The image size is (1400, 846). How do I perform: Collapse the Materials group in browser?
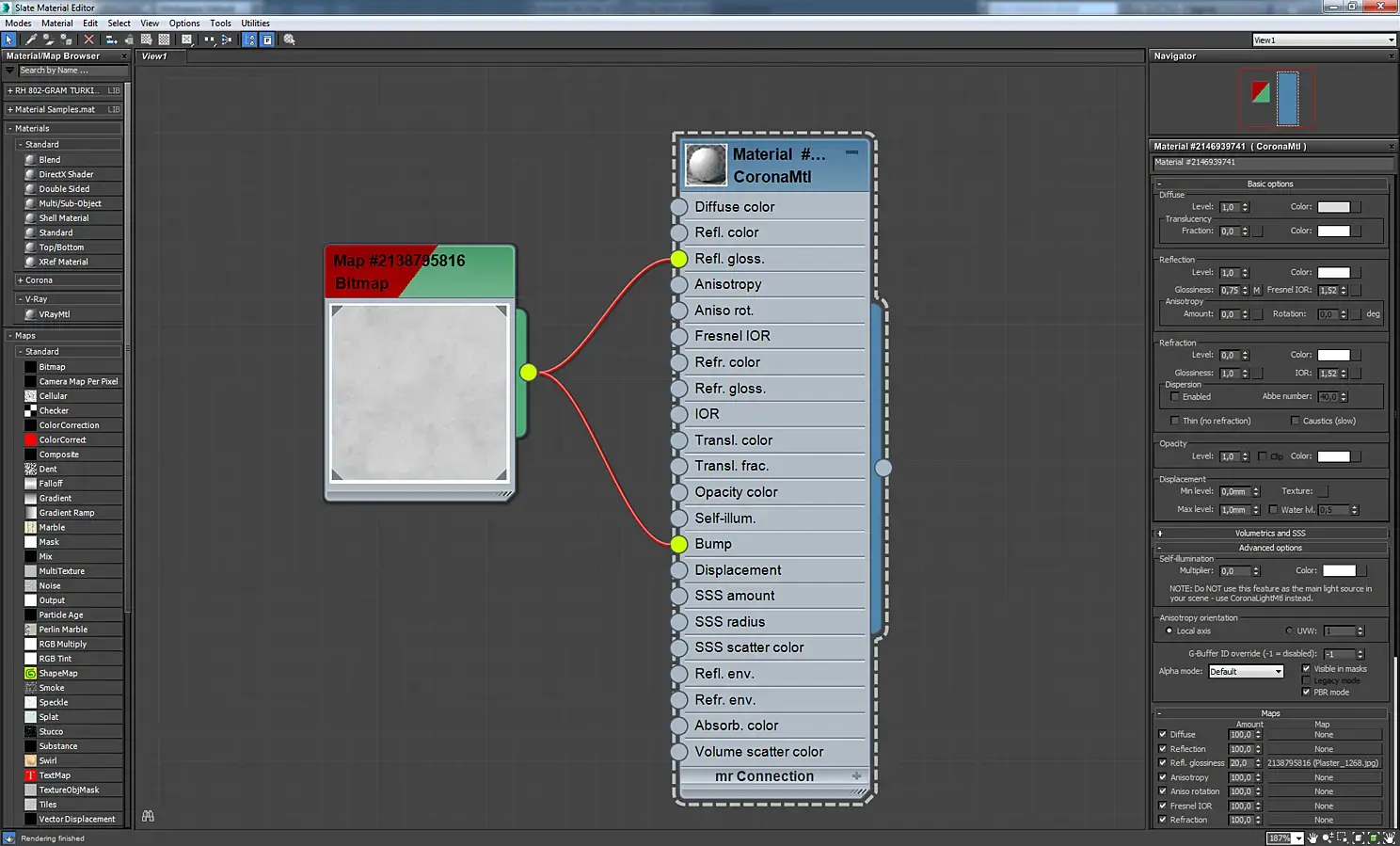point(10,129)
